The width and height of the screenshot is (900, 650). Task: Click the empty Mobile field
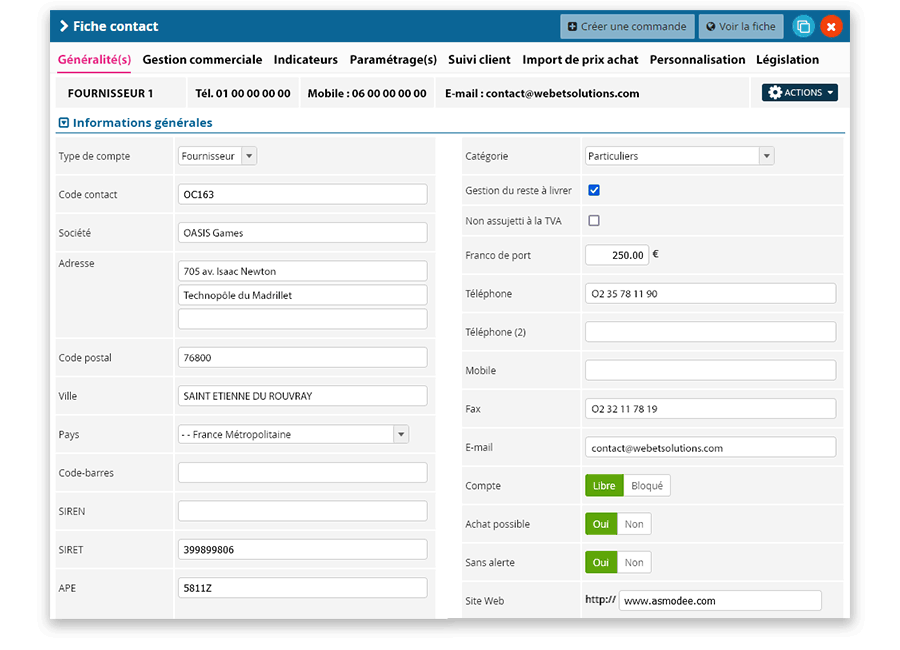[711, 370]
